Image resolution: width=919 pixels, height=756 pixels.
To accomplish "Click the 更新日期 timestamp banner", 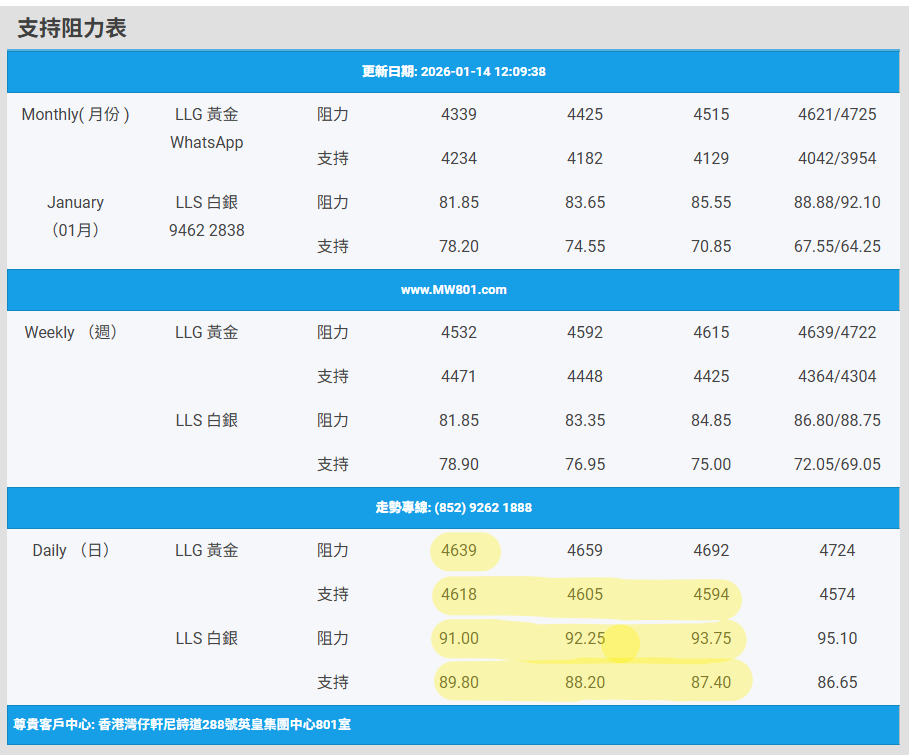I will [x=453, y=72].
